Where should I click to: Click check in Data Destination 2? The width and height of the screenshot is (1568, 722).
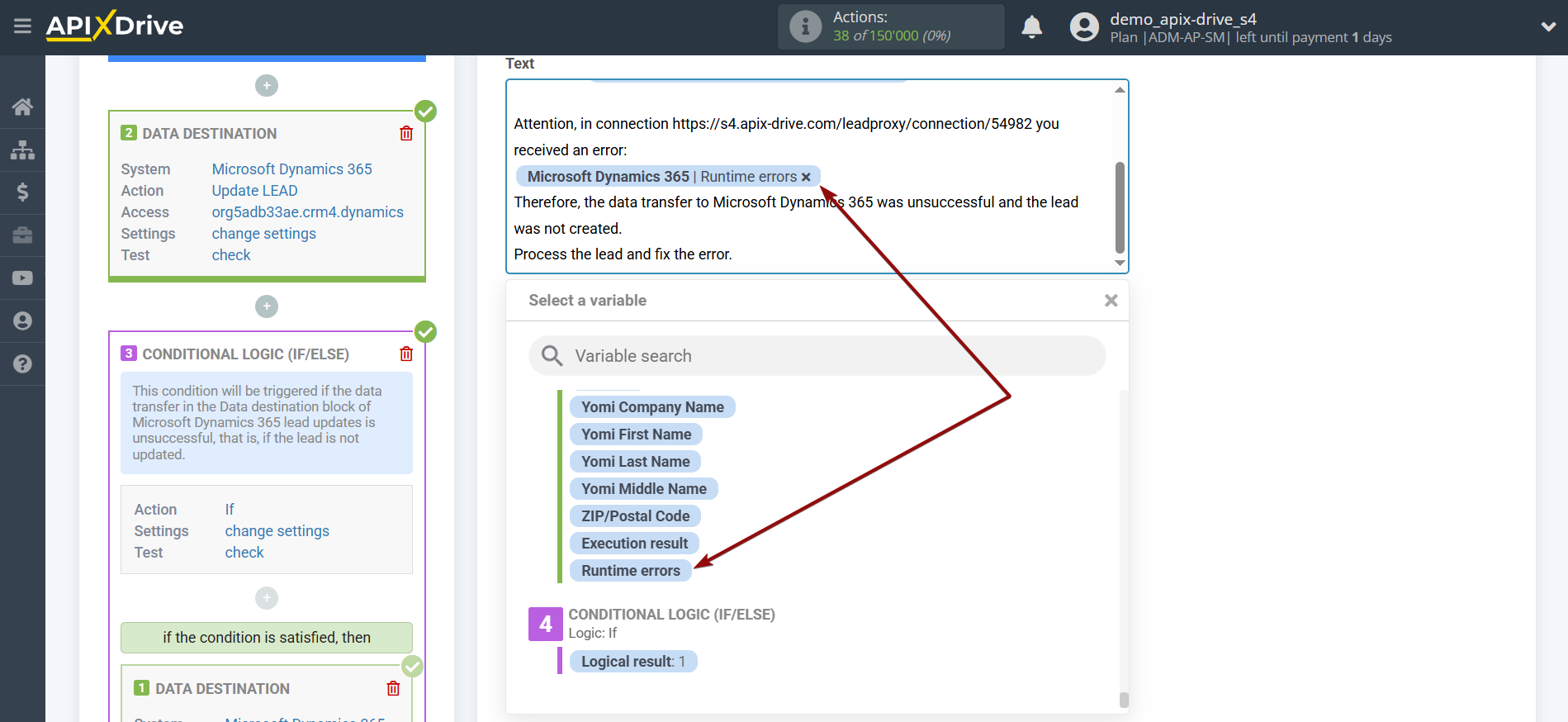point(231,255)
